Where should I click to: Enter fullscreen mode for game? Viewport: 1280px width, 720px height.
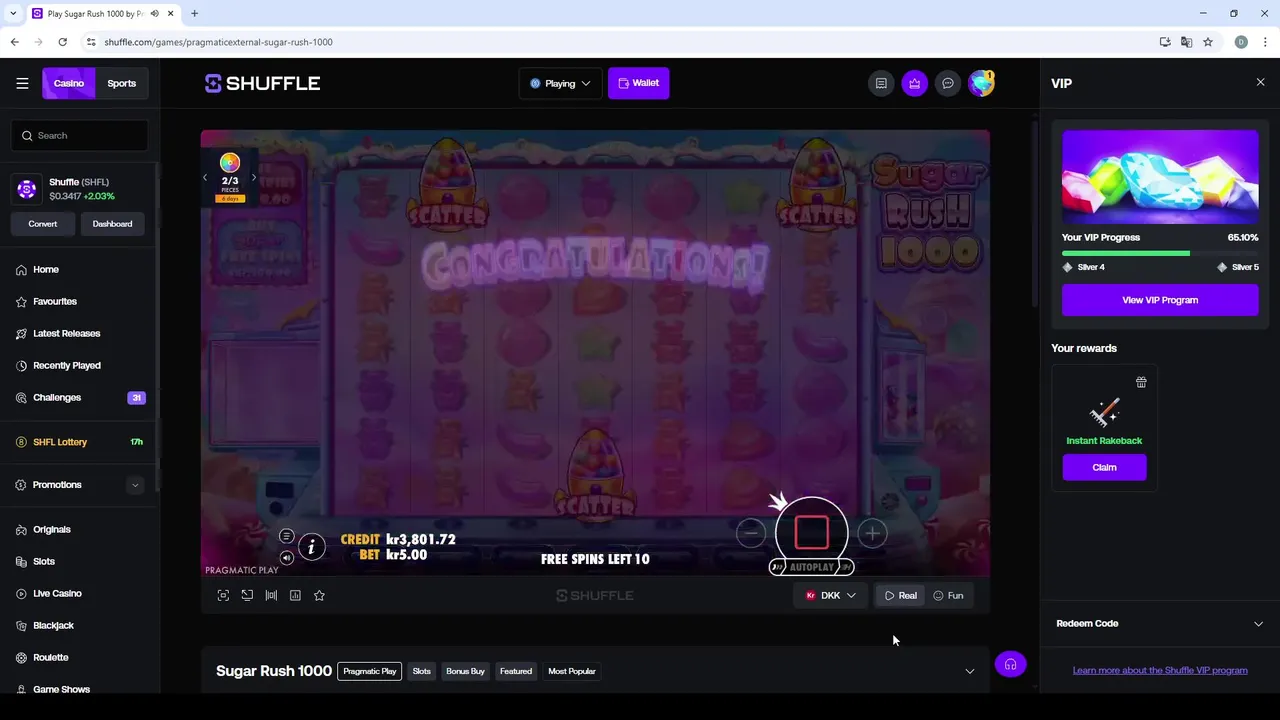(x=223, y=595)
